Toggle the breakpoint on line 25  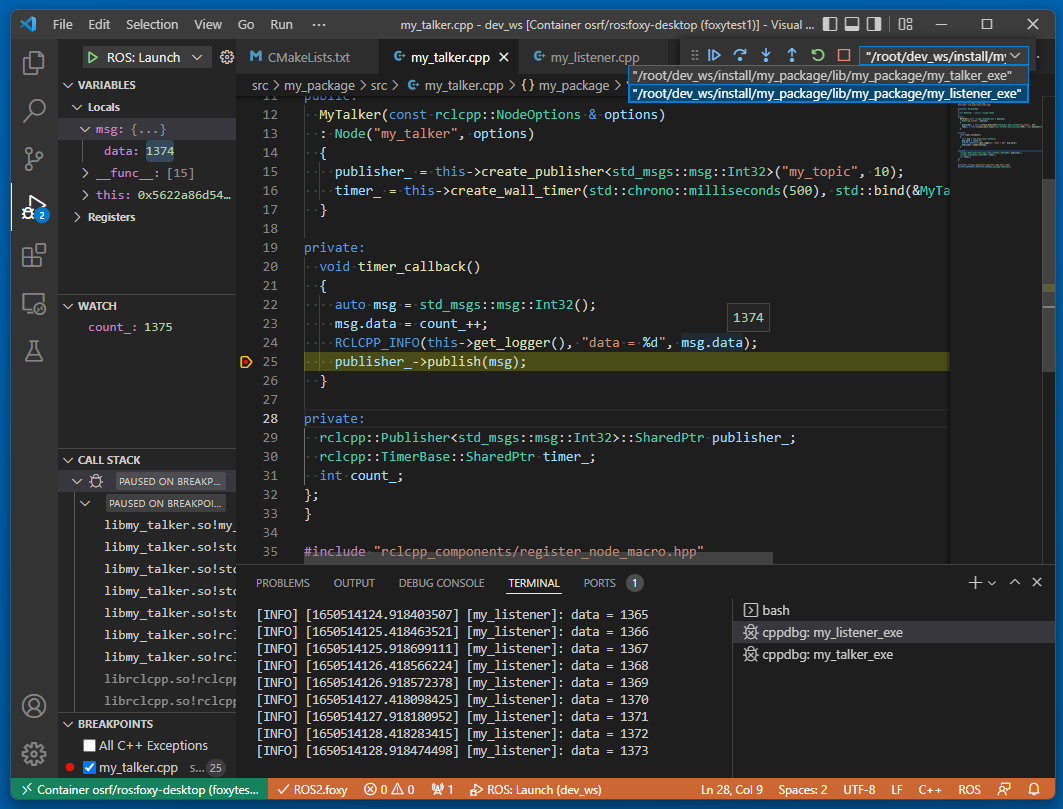246,361
